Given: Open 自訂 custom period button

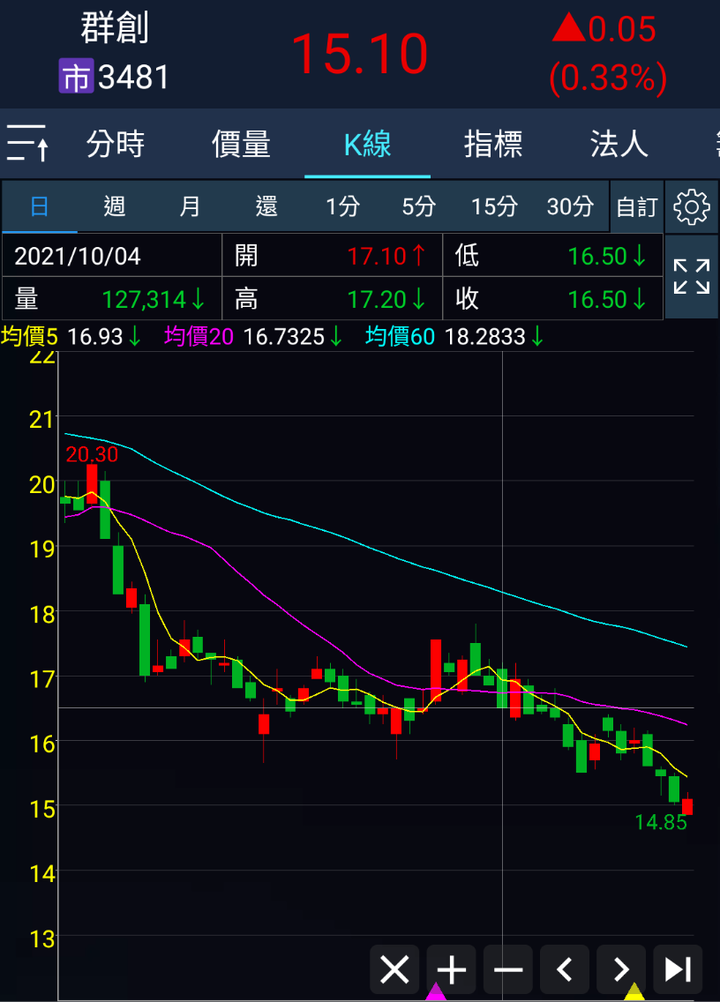Looking at the screenshot, I should (x=637, y=207).
